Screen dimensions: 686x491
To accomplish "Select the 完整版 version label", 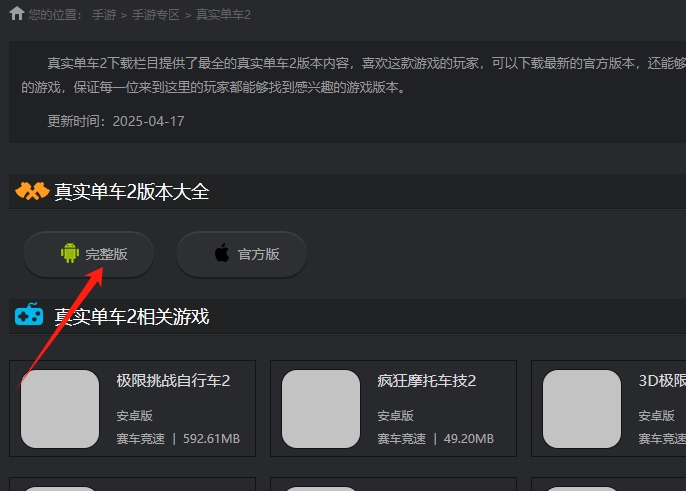I will click(106, 254).
